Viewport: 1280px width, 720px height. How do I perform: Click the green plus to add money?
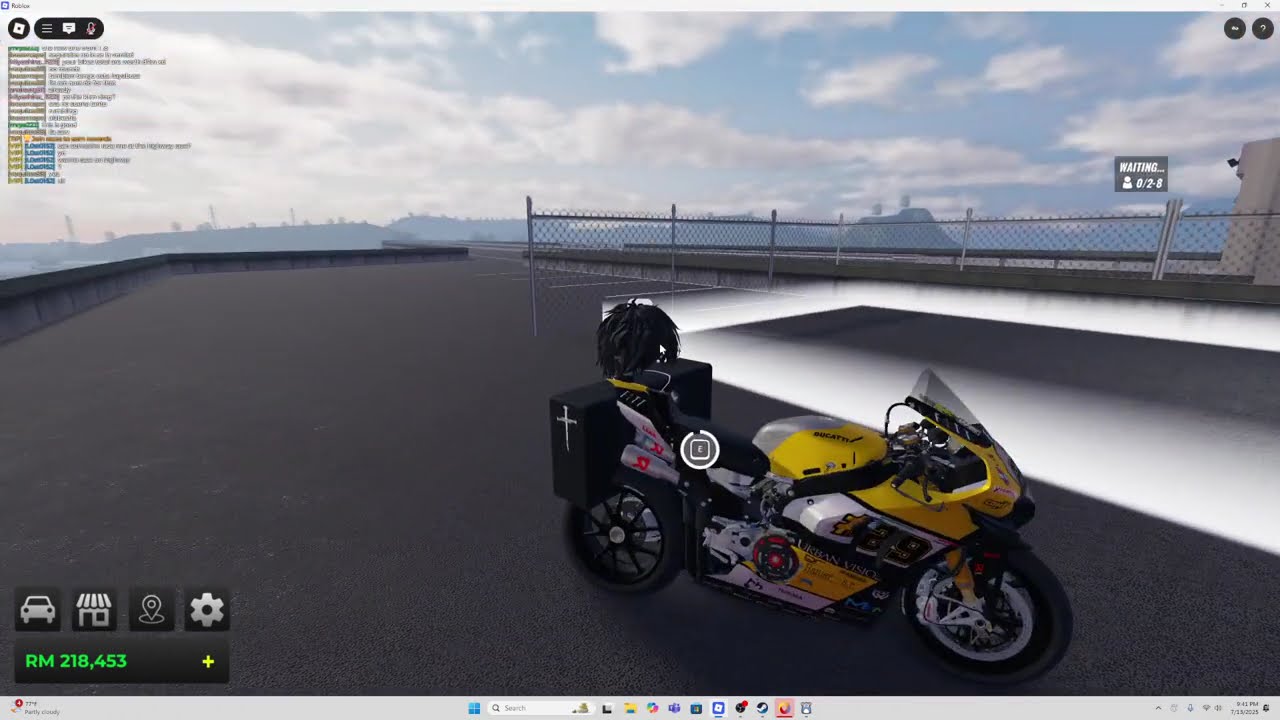click(208, 661)
